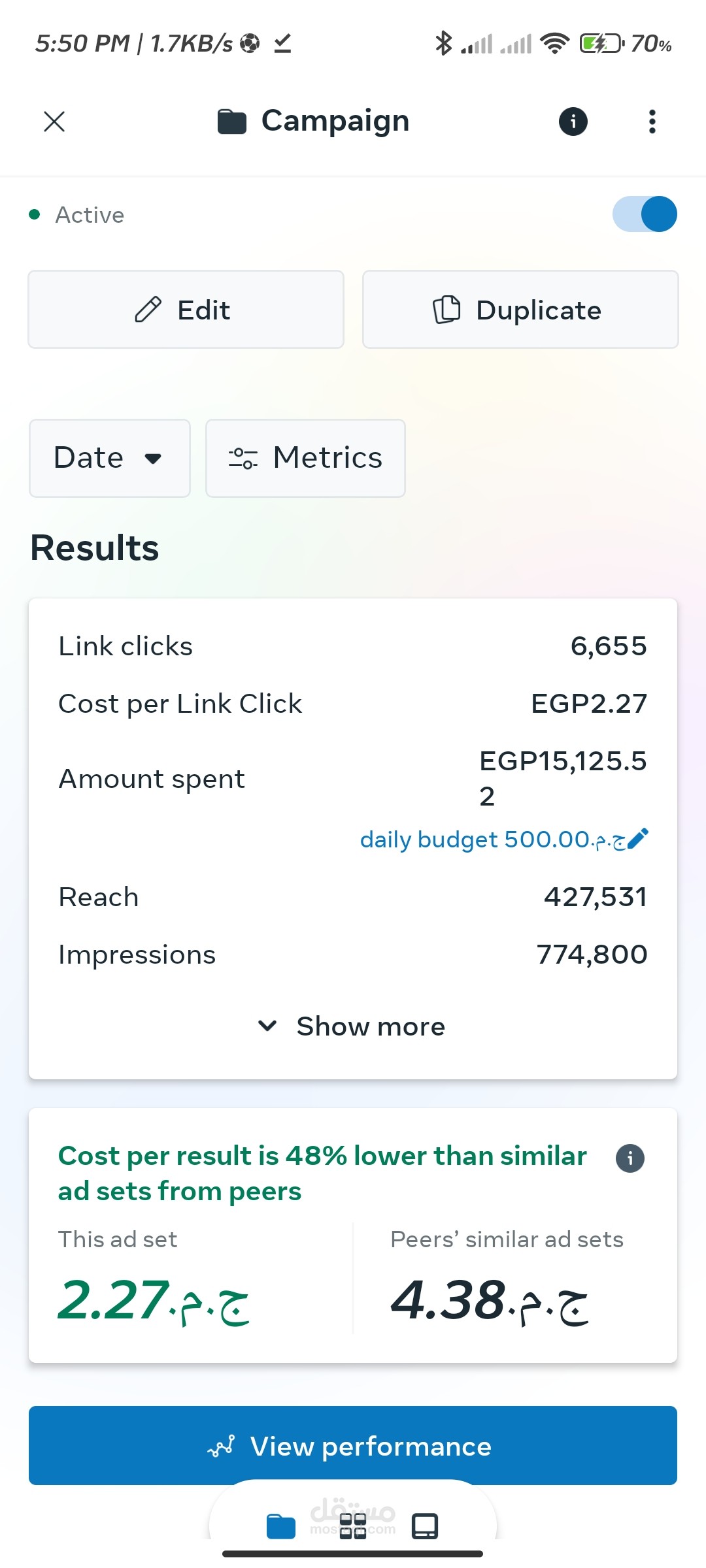The width and height of the screenshot is (706, 1568).
Task: Open info icon beside cost per result
Action: click(630, 1158)
